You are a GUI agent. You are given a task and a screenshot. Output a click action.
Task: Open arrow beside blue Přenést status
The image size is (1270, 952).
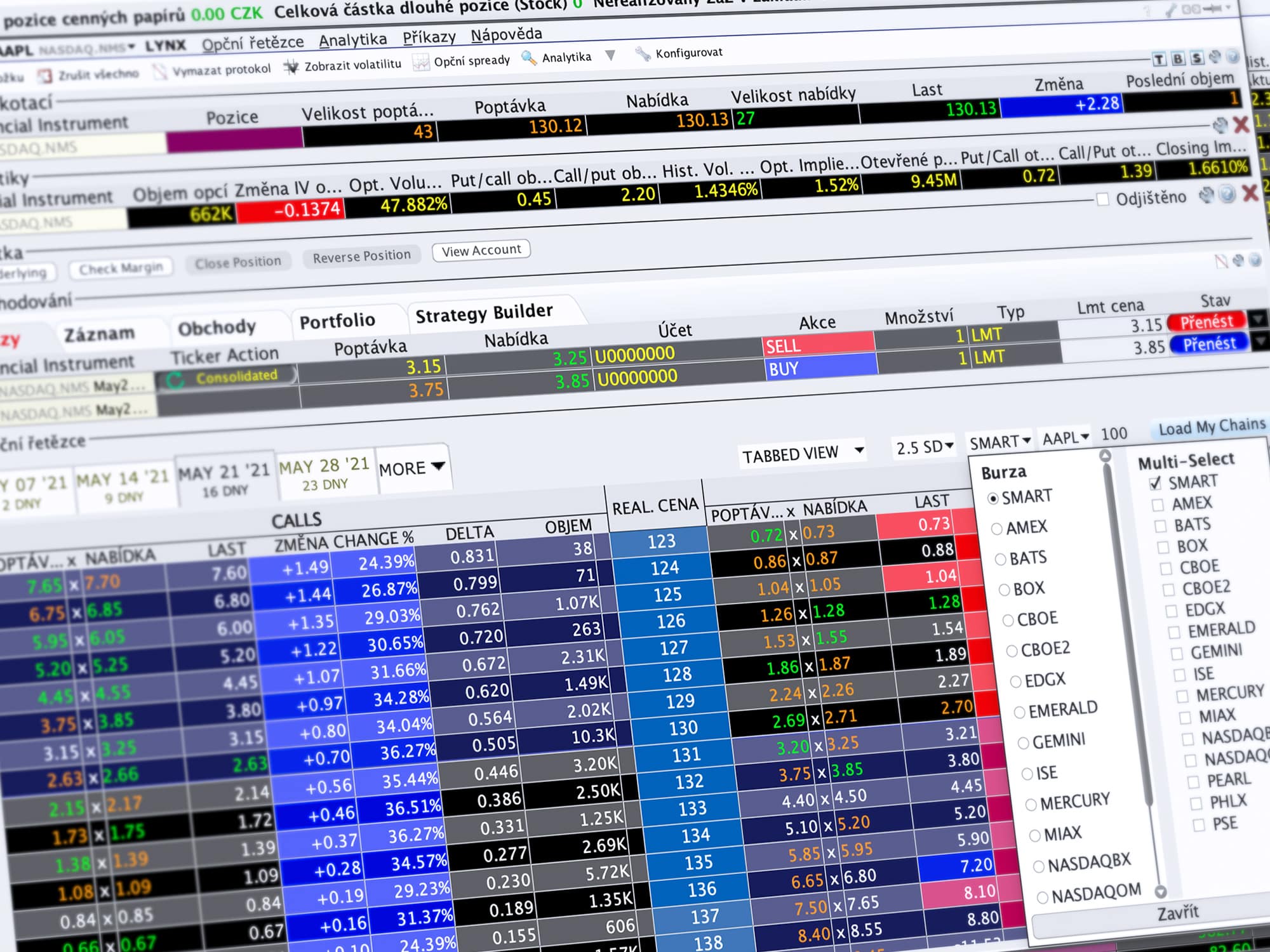point(1260,341)
